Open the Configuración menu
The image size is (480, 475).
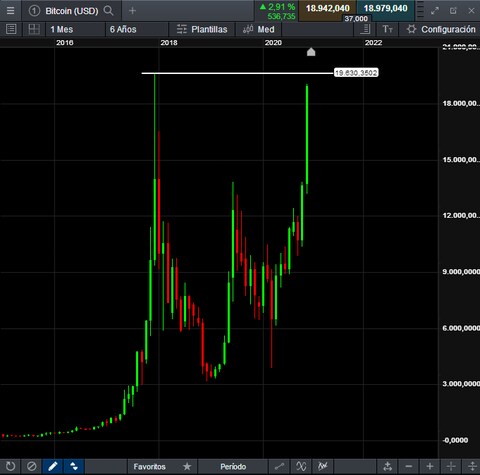(x=441, y=29)
